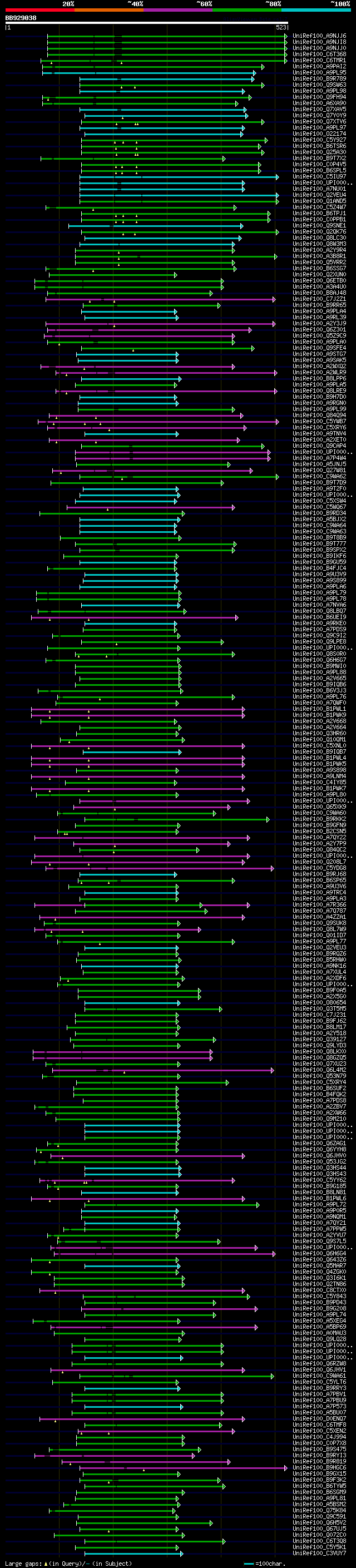Click the orange ~40% identity legend segment
Viewport: 356px width, 1568px height.
click(109, 10)
